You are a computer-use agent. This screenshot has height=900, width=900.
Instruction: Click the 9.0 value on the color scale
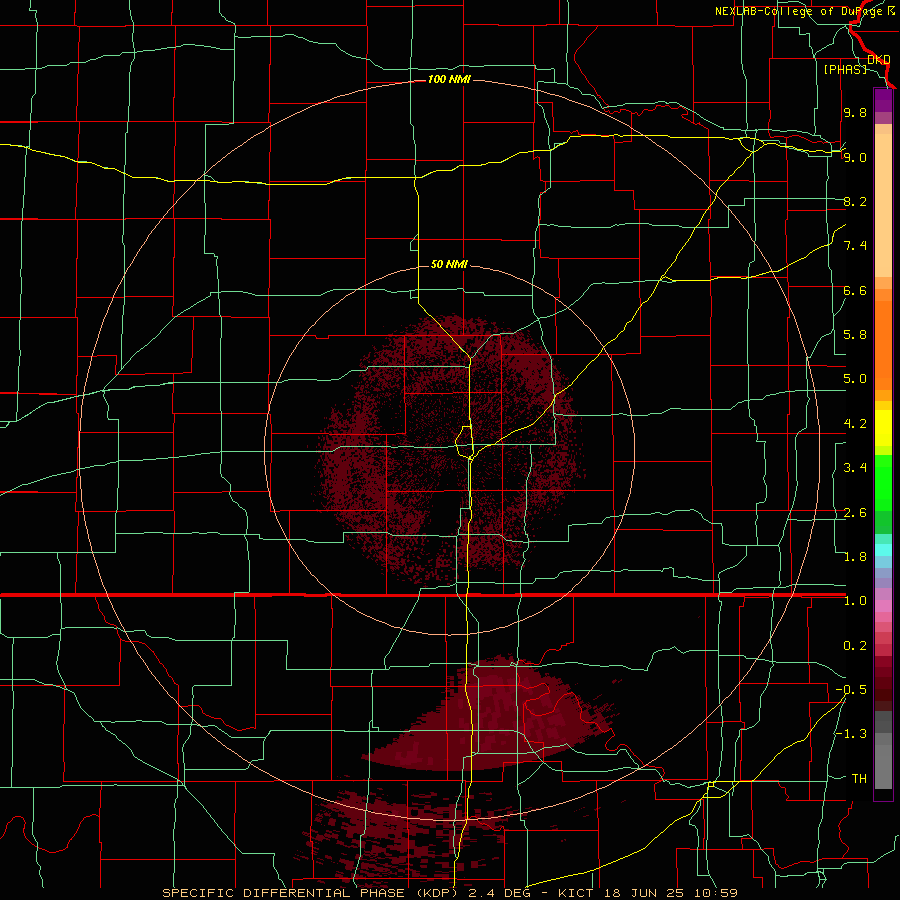pyautogui.click(x=855, y=157)
